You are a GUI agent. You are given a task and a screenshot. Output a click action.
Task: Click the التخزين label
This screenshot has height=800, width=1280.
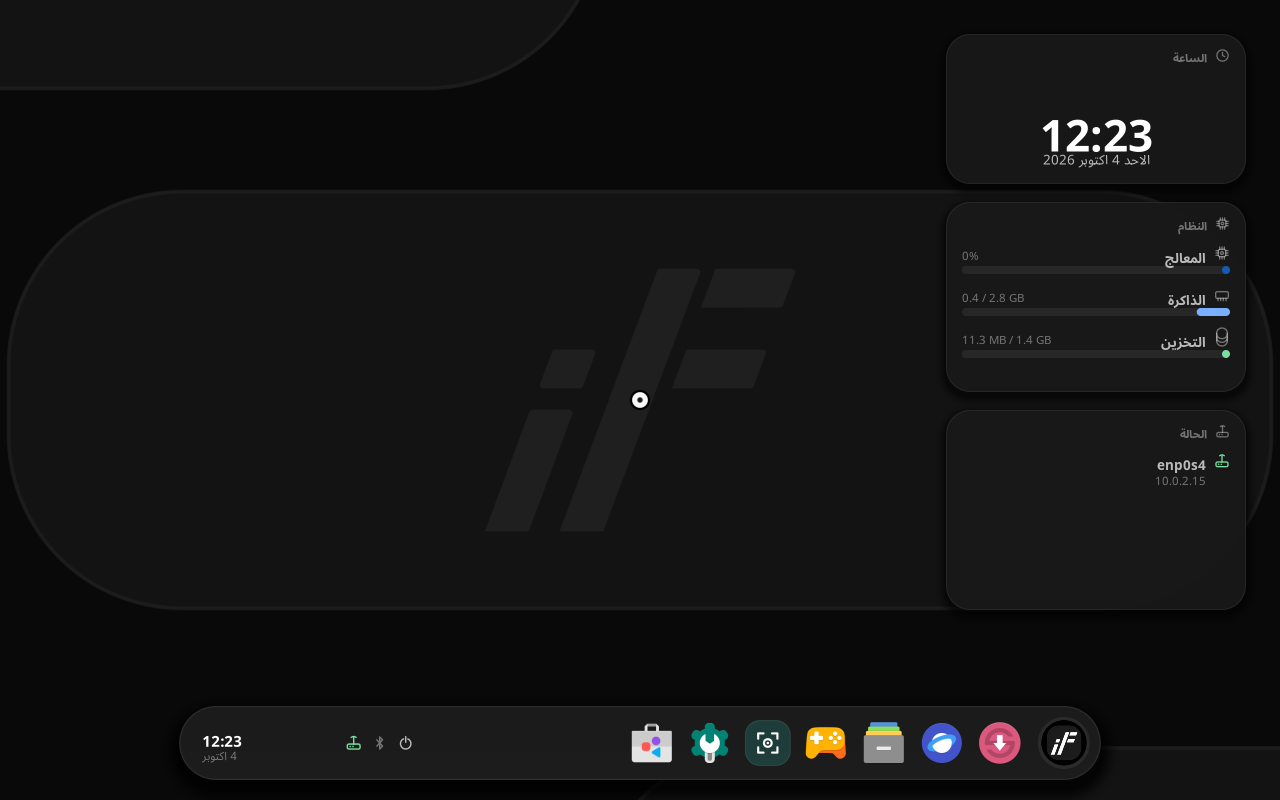coord(1183,342)
